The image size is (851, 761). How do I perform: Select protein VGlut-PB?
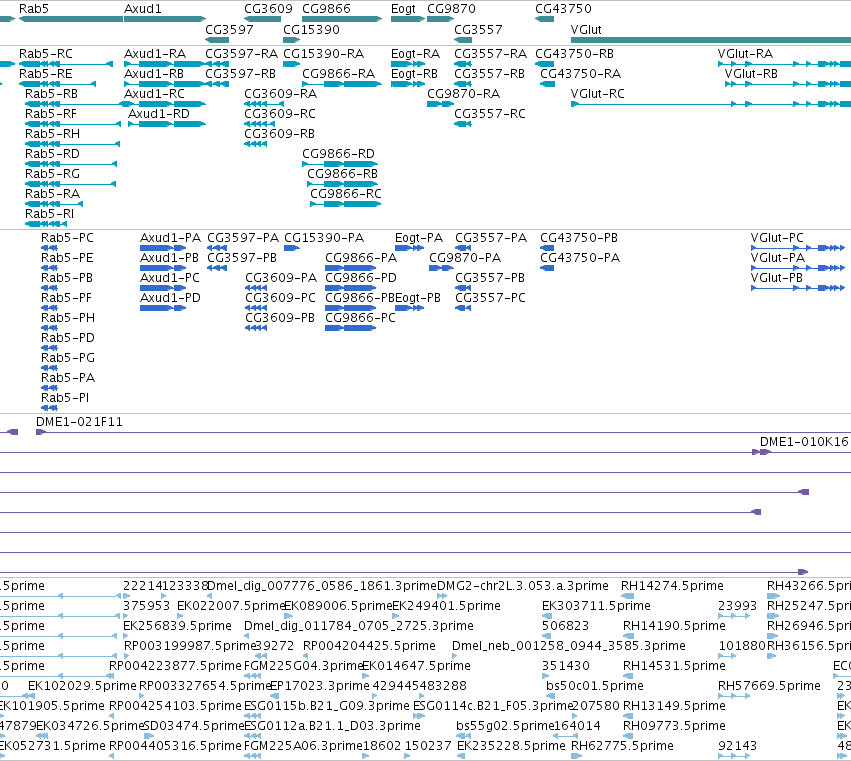click(798, 288)
